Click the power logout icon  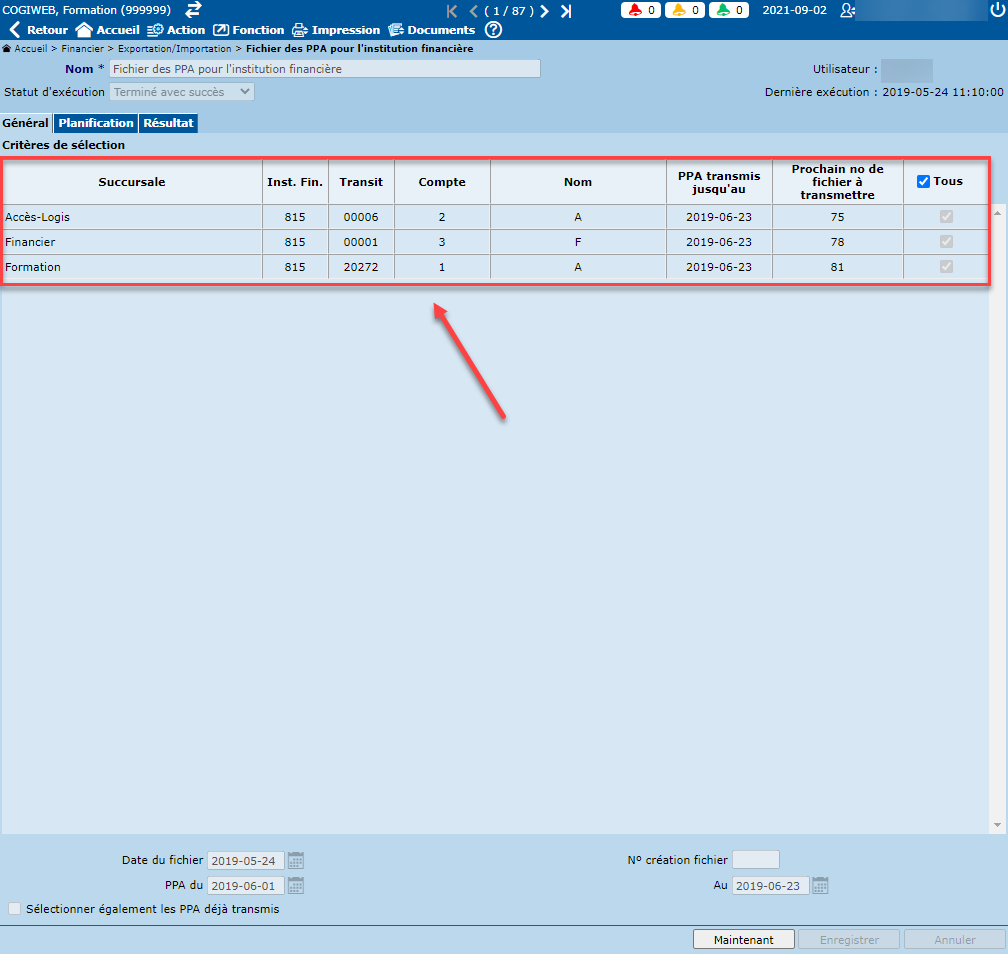[x=996, y=10]
